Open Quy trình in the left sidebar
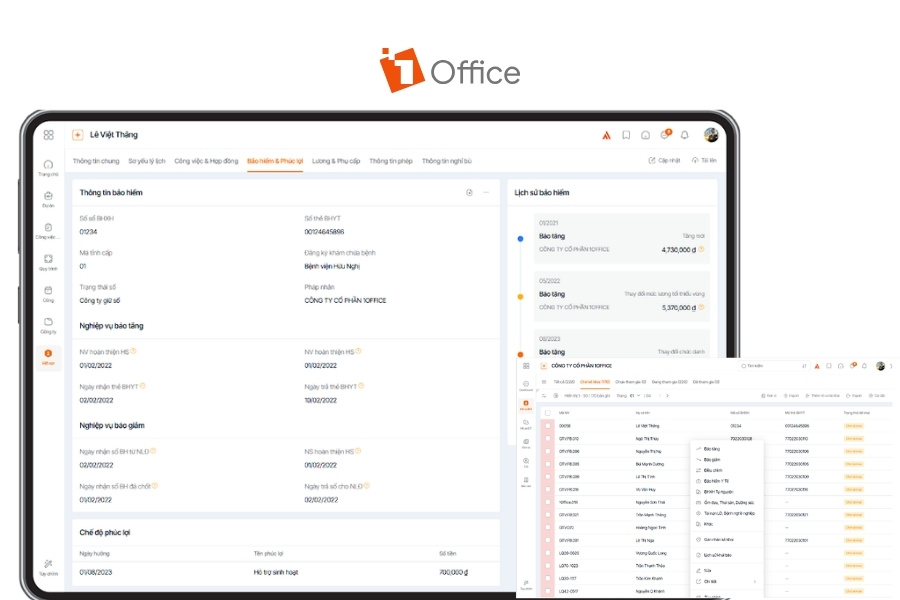Image resolution: width=900 pixels, height=600 pixels. click(48, 262)
